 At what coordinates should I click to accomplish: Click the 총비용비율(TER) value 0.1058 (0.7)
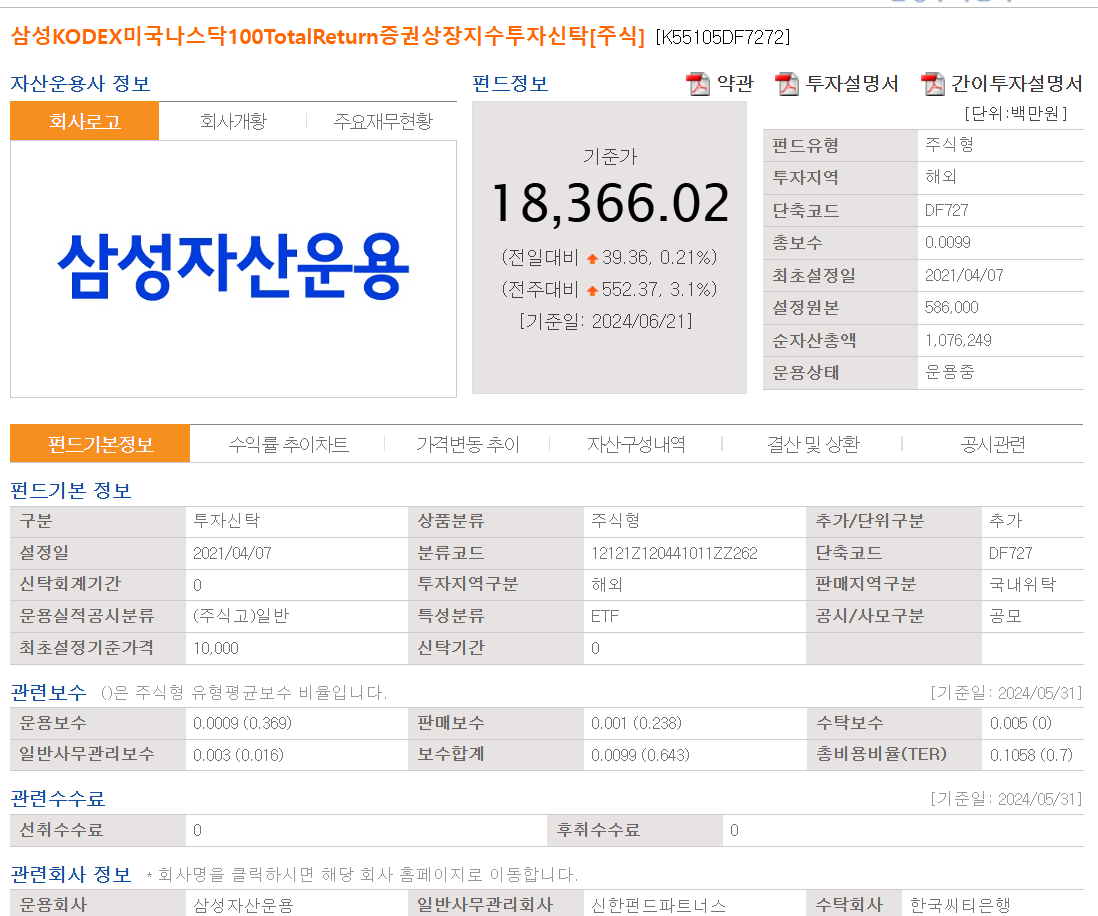tap(1031, 755)
